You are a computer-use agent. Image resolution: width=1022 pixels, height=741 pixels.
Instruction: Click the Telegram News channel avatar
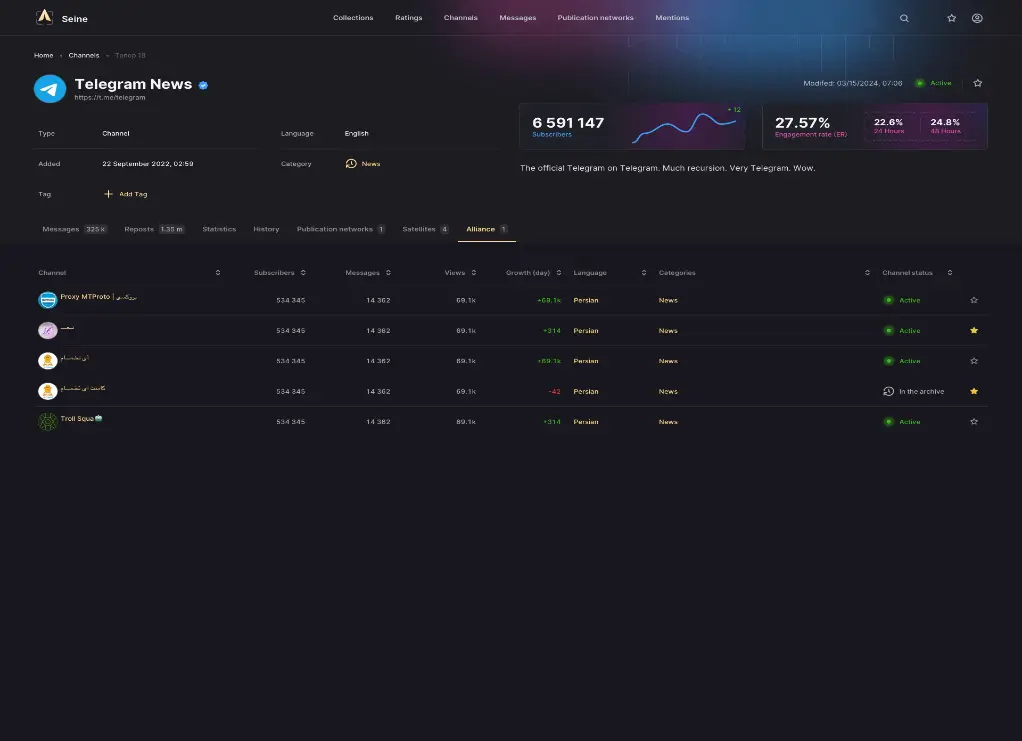[x=50, y=89]
